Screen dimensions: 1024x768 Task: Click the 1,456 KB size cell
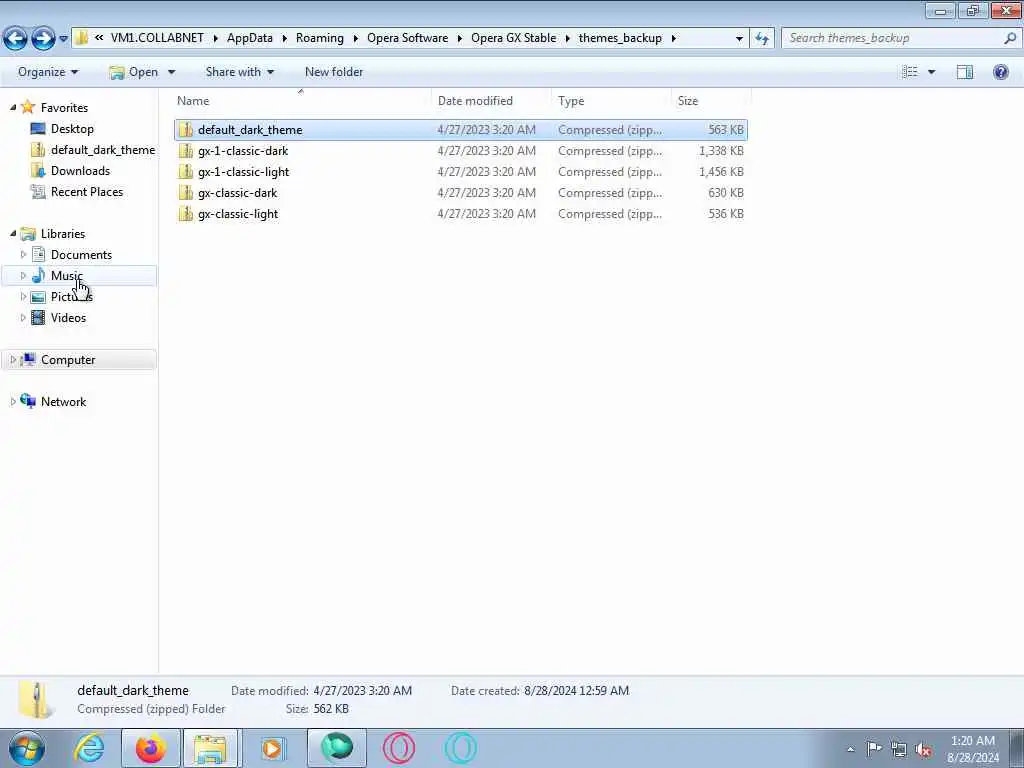pos(721,172)
